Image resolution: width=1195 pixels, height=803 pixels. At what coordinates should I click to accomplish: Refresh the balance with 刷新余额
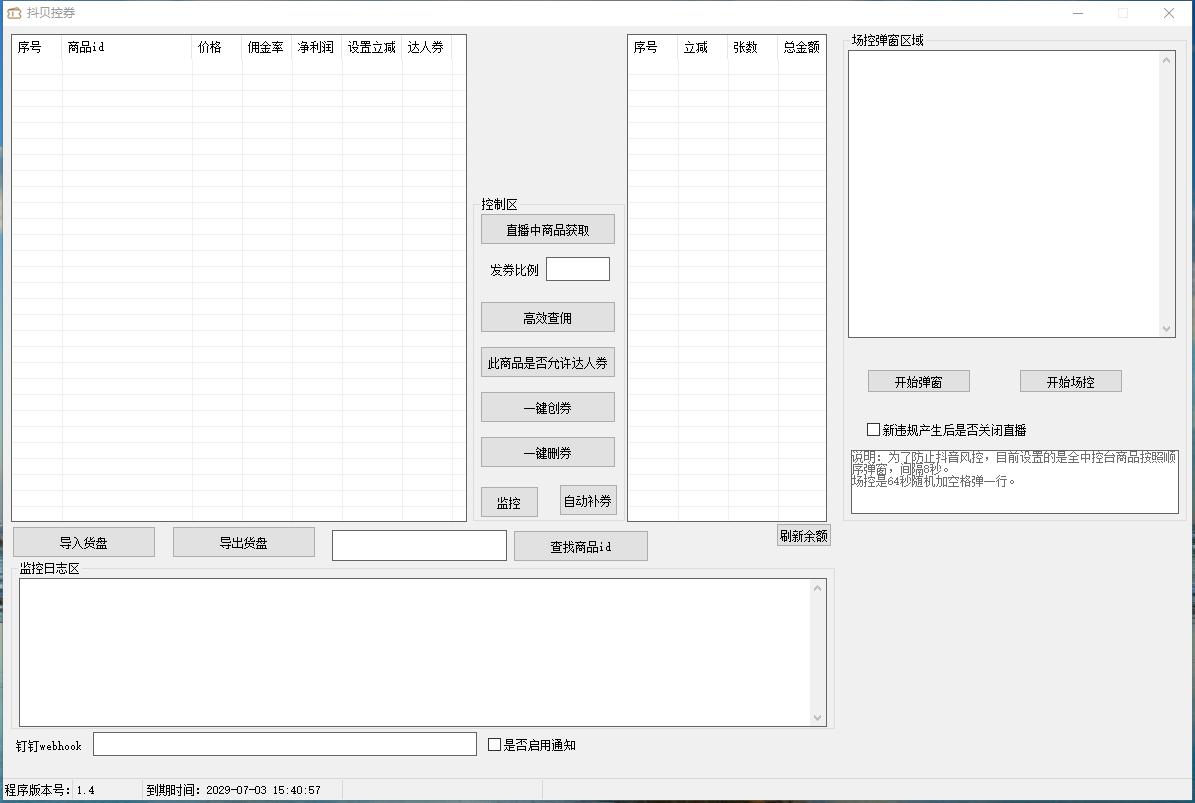[x=804, y=535]
